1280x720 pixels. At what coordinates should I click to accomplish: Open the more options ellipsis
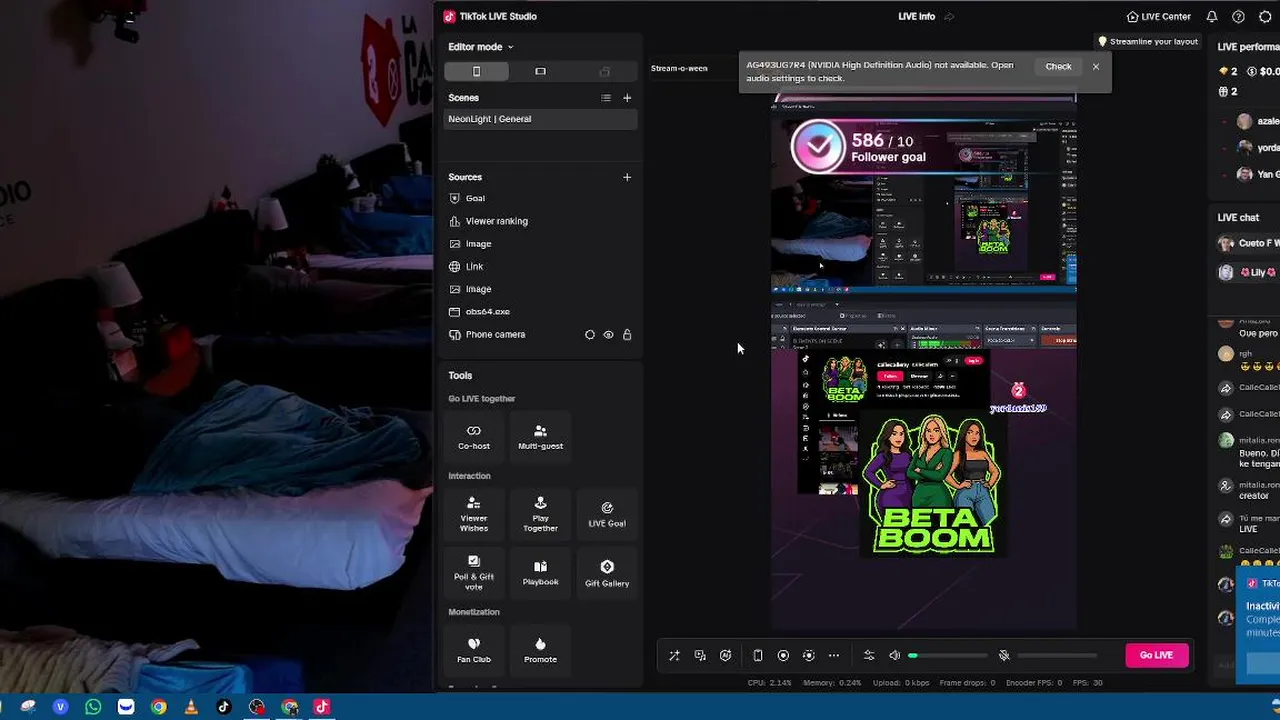[834, 656]
